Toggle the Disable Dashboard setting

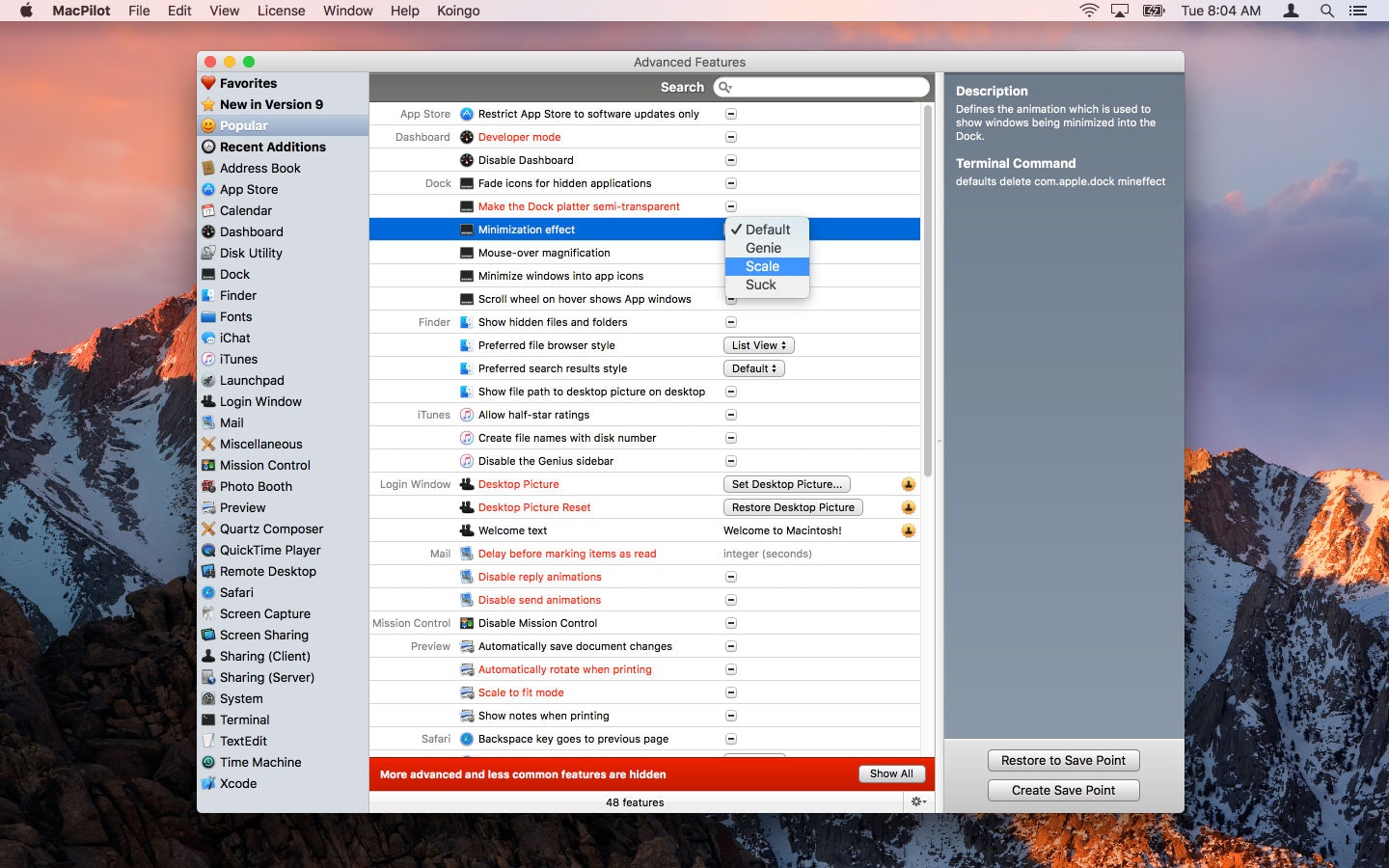click(x=731, y=160)
